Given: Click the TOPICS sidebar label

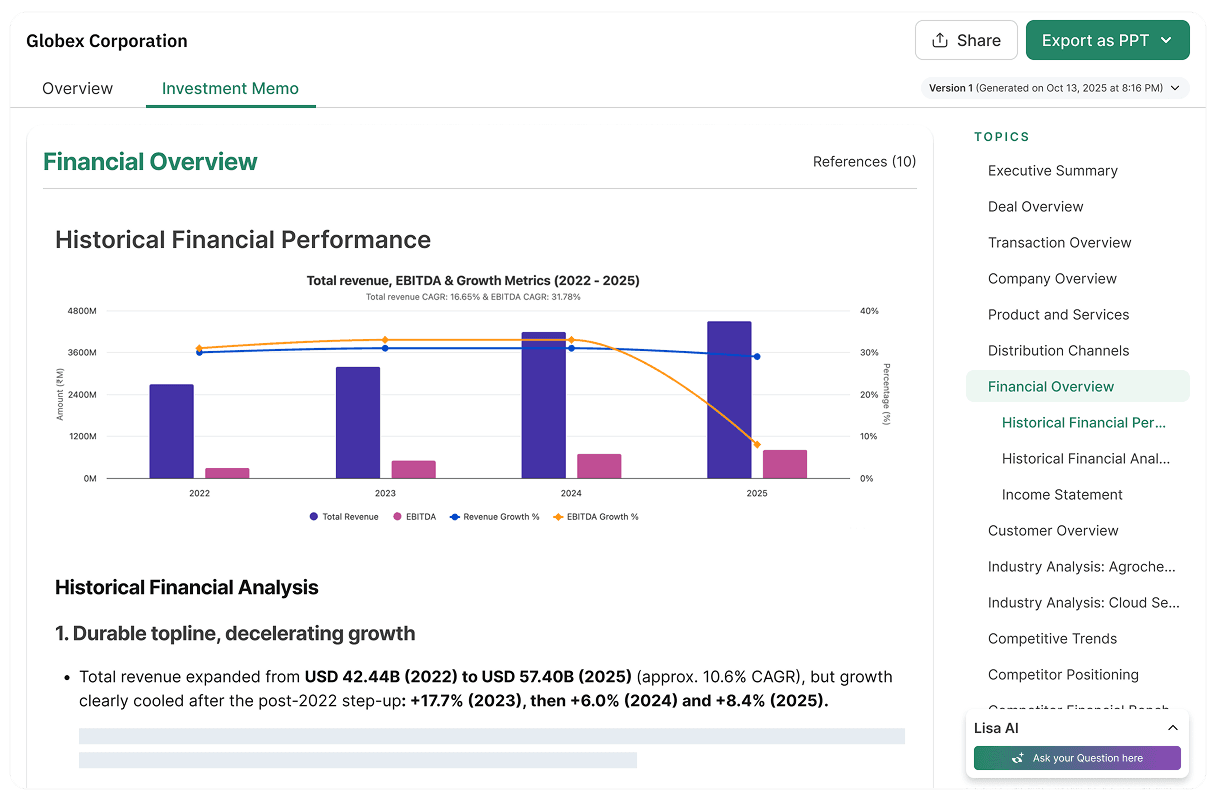Looking at the screenshot, I should click(x=1002, y=137).
